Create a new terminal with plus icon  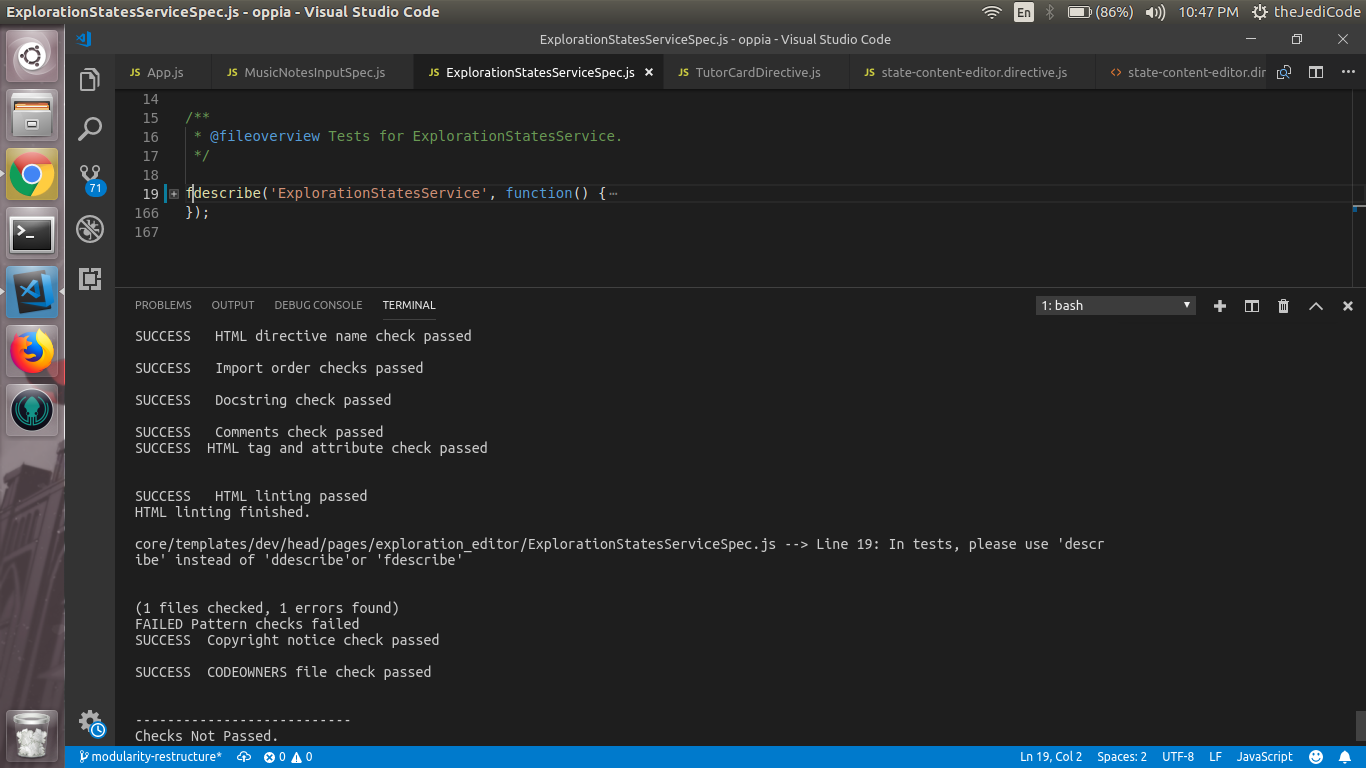coord(1219,306)
